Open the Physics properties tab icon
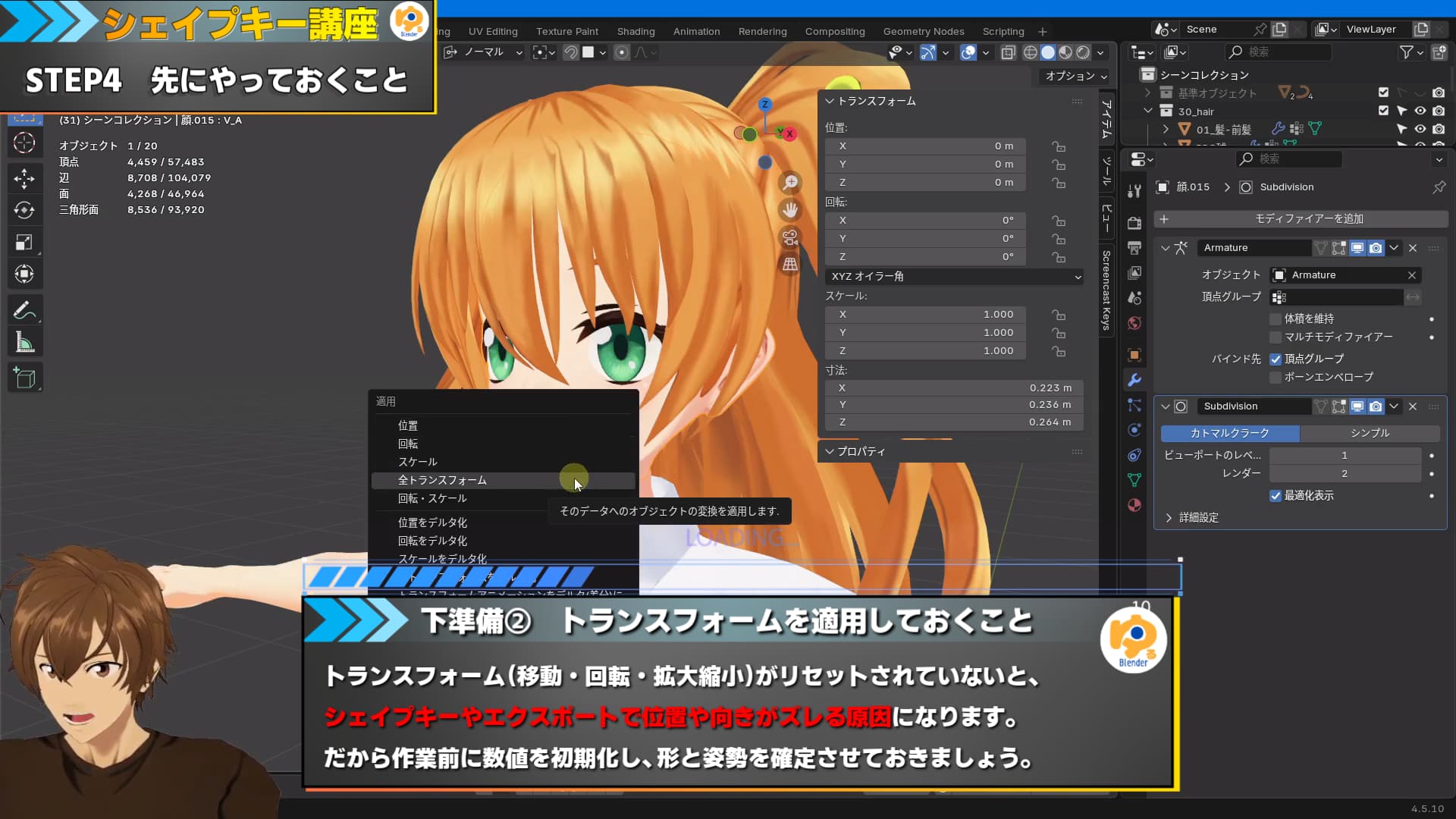 pos(1134,430)
